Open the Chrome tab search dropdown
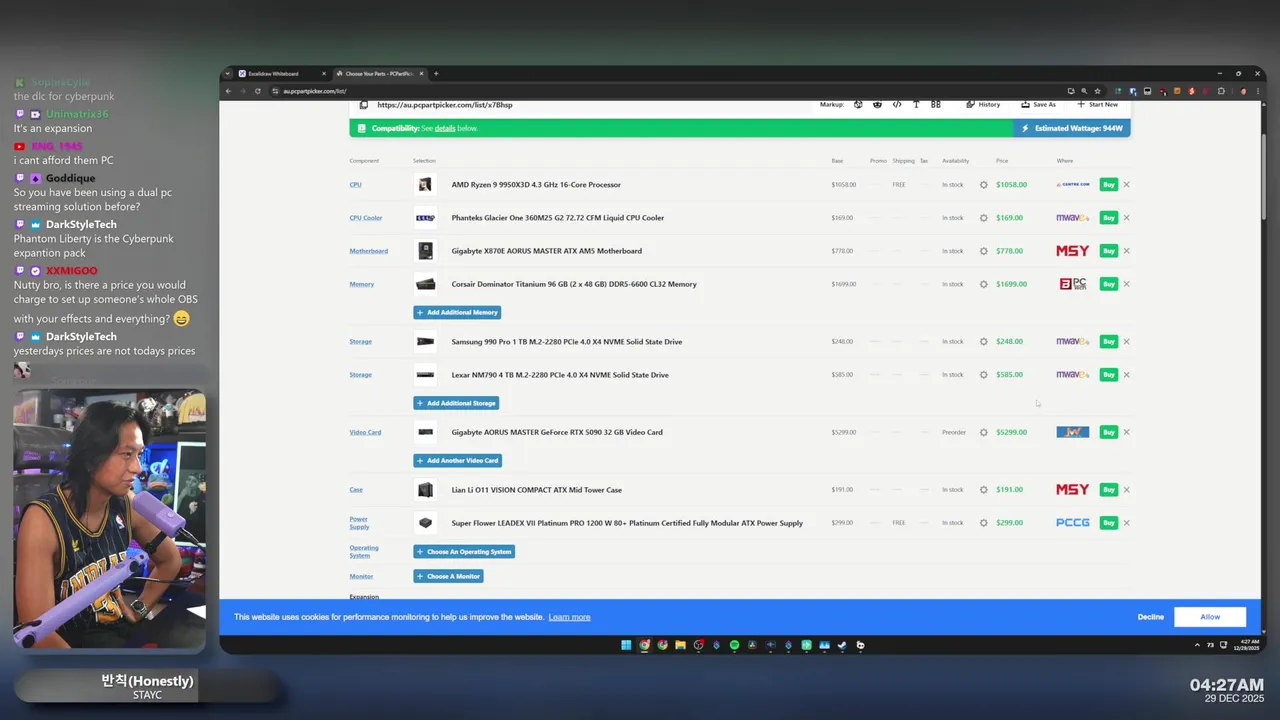The width and height of the screenshot is (1280, 720). [x=227, y=74]
